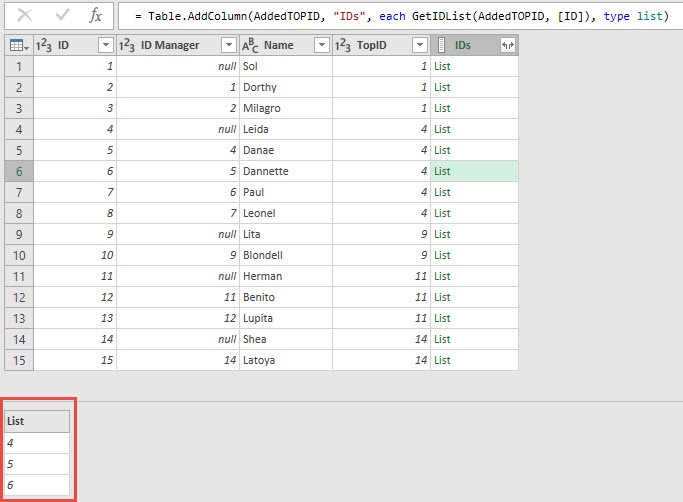Select the ID column header
Image resolution: width=683 pixels, height=502 pixels.
pyautogui.click(x=75, y=45)
